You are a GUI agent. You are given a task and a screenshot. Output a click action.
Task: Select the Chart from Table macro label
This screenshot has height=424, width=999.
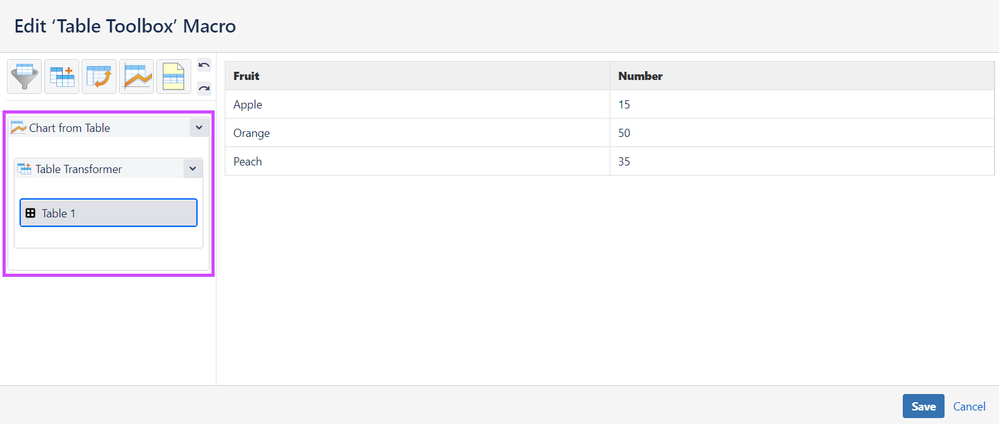point(70,128)
